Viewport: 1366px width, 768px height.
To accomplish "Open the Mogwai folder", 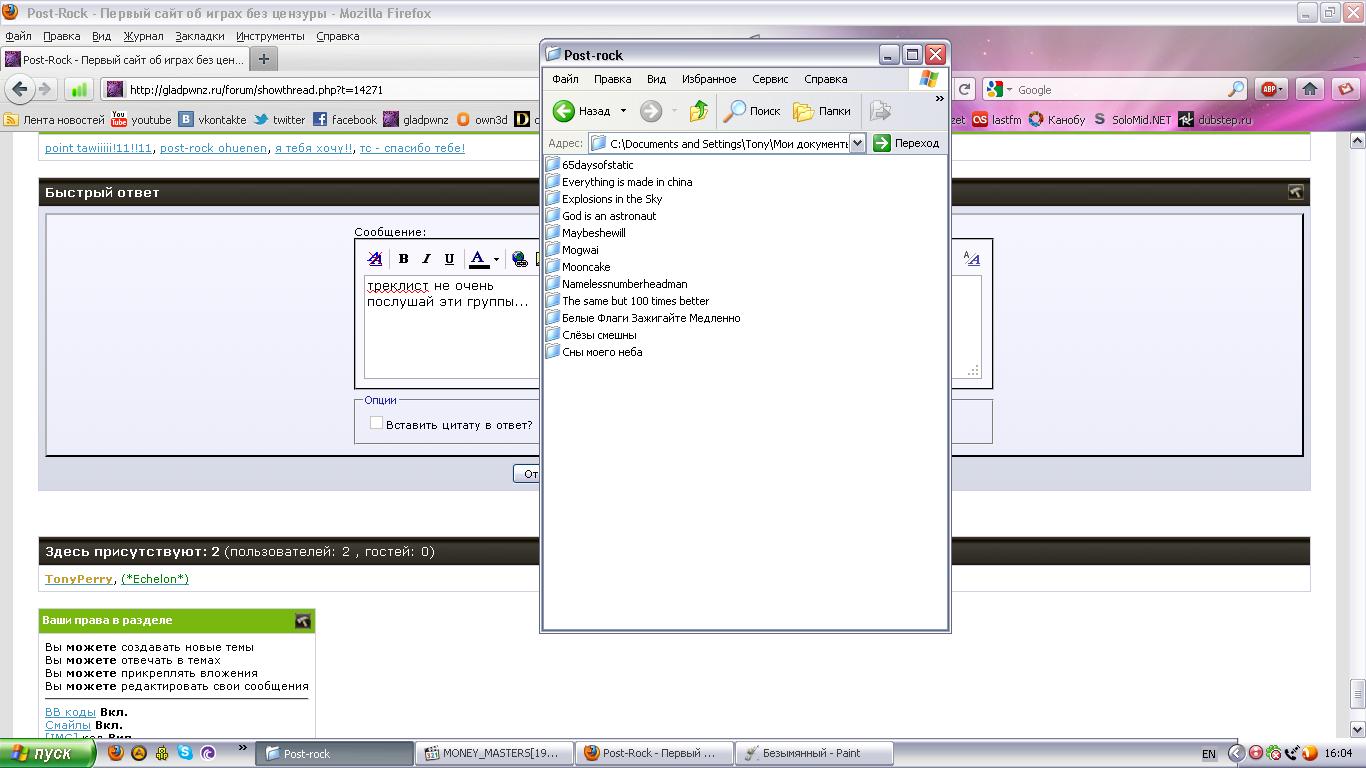I will [x=580, y=250].
